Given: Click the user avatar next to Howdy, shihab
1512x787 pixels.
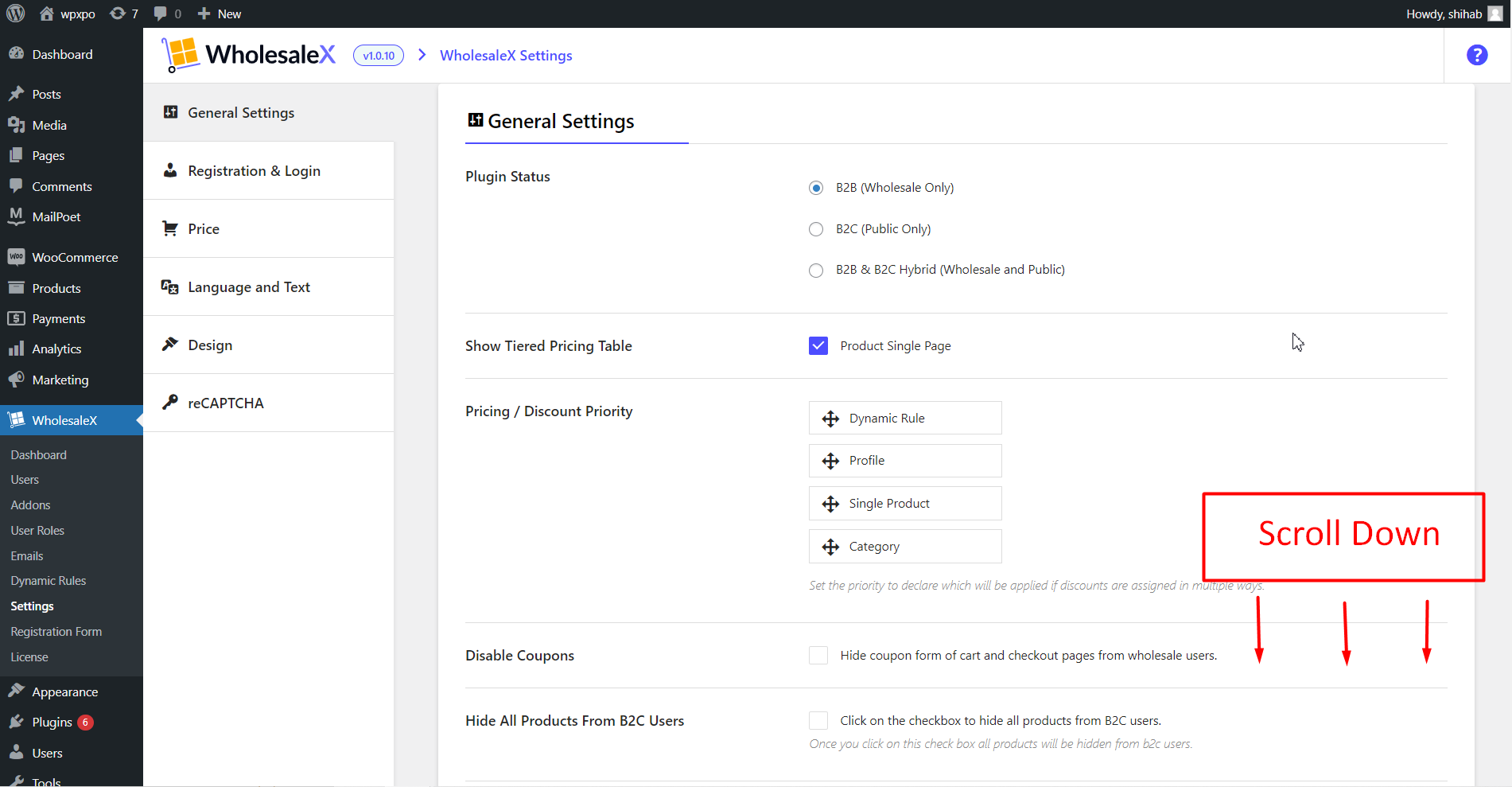Looking at the screenshot, I should pos(1495,14).
